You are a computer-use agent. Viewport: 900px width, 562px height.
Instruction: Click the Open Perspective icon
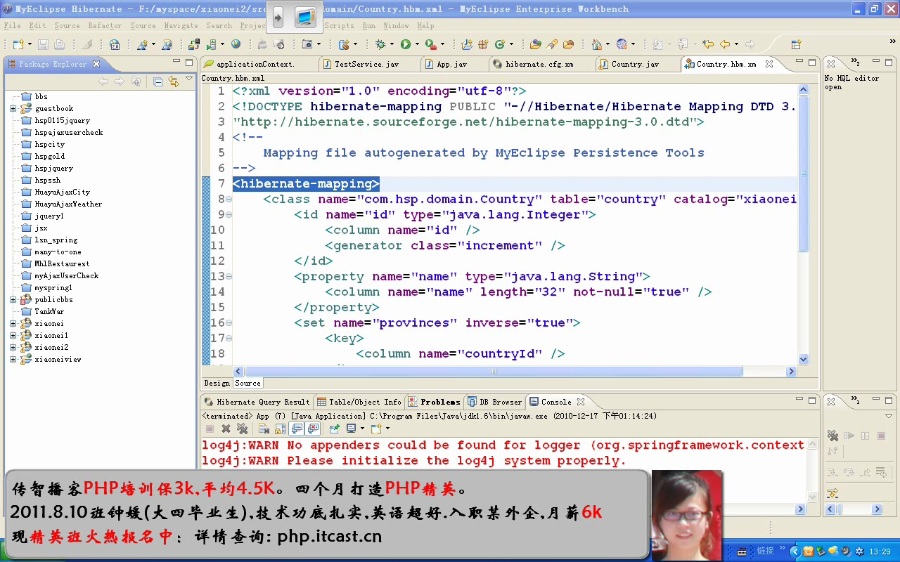[796, 44]
